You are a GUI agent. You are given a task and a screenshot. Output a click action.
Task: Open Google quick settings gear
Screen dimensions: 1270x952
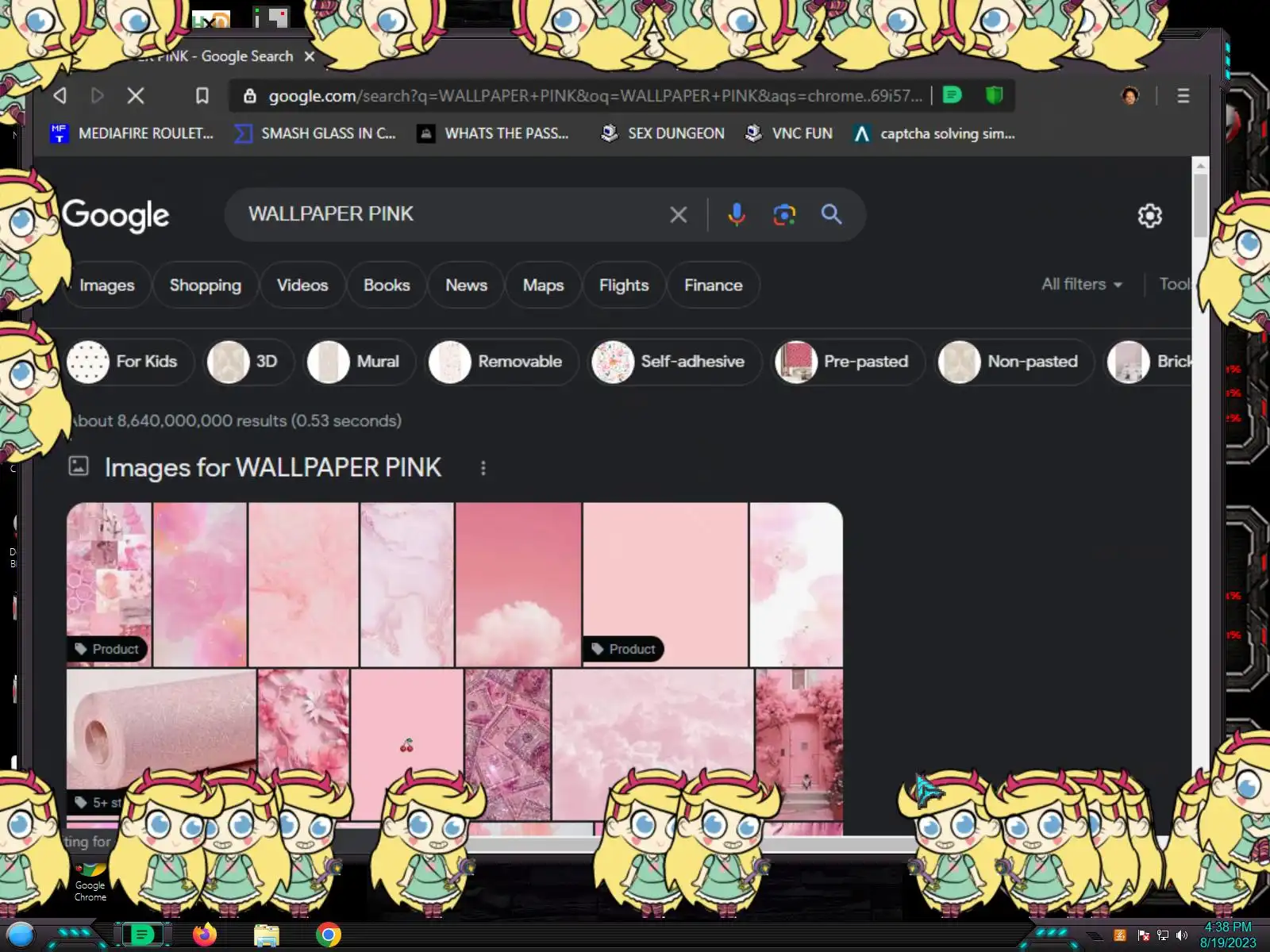tap(1149, 215)
